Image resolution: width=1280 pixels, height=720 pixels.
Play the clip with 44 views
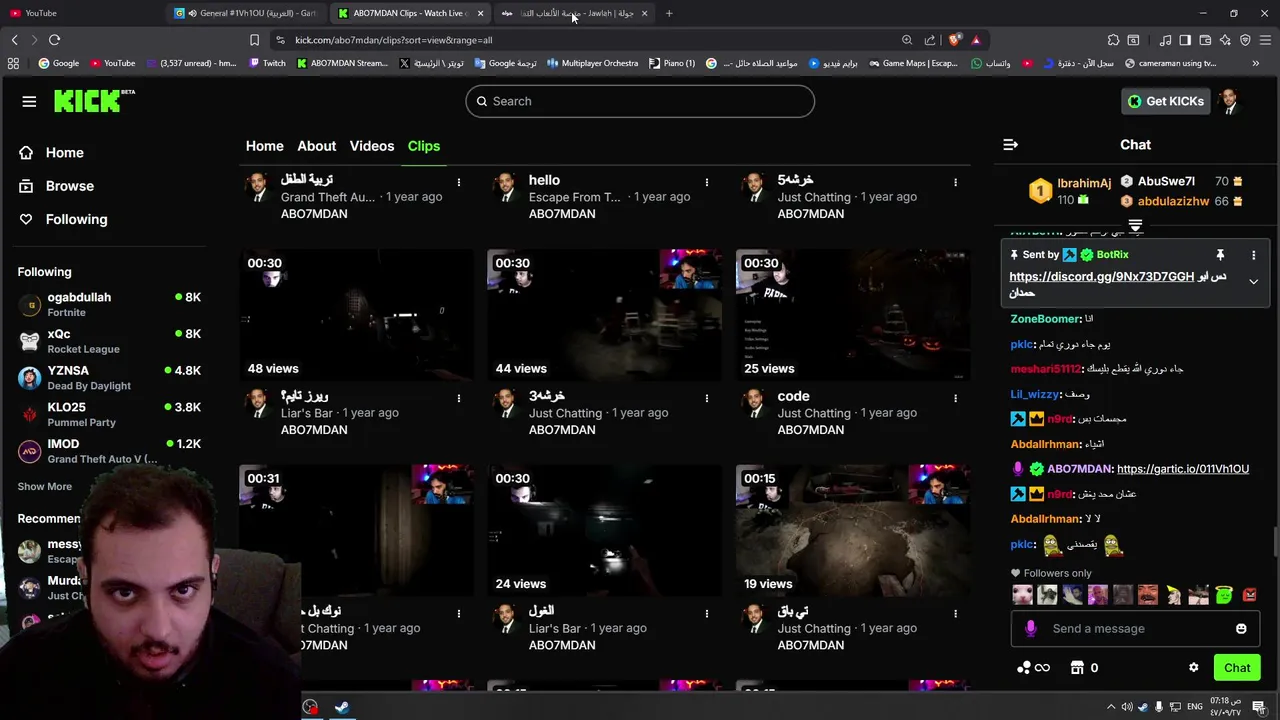[x=604, y=315]
